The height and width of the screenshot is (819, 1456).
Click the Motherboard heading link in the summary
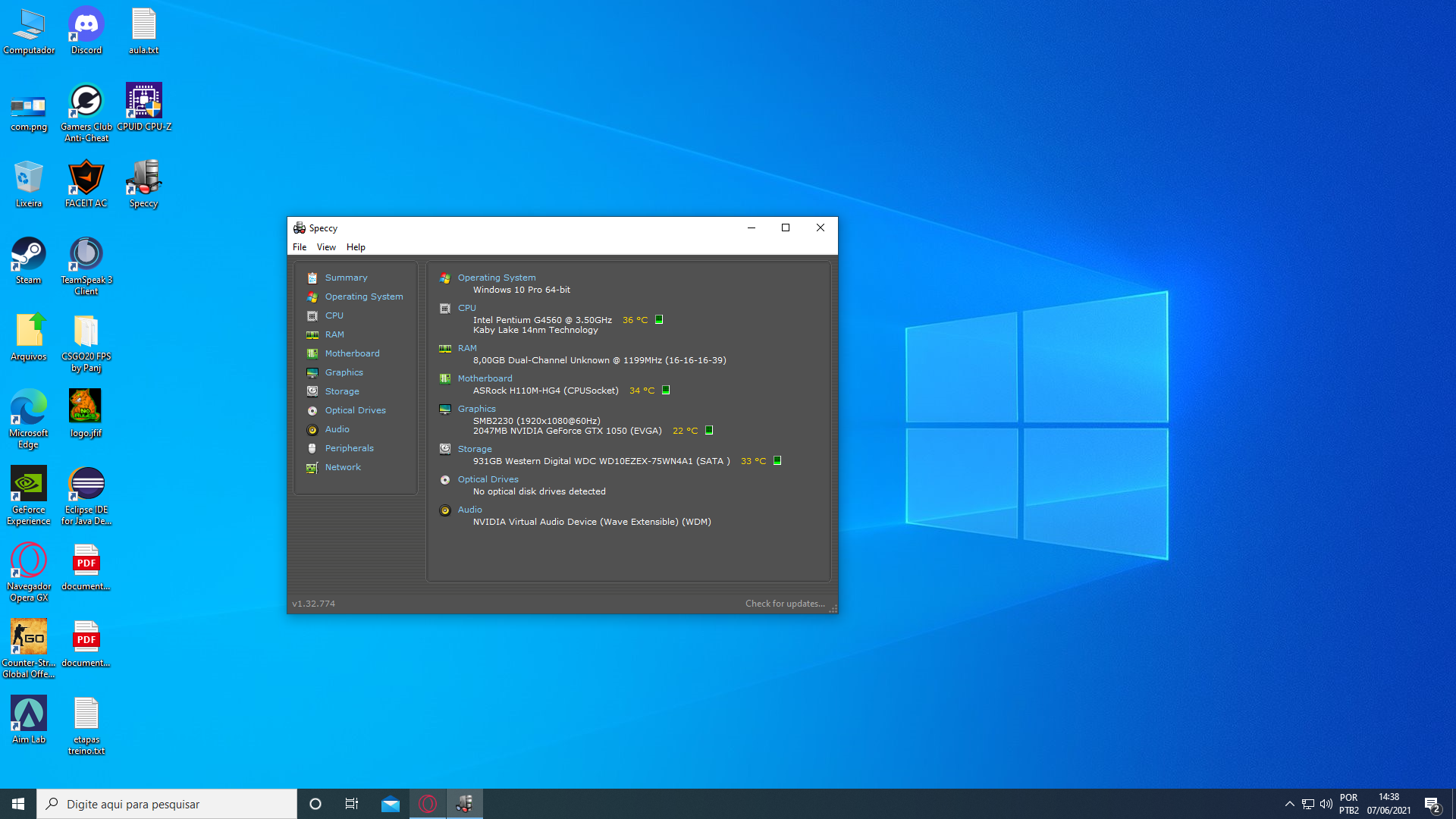click(485, 378)
